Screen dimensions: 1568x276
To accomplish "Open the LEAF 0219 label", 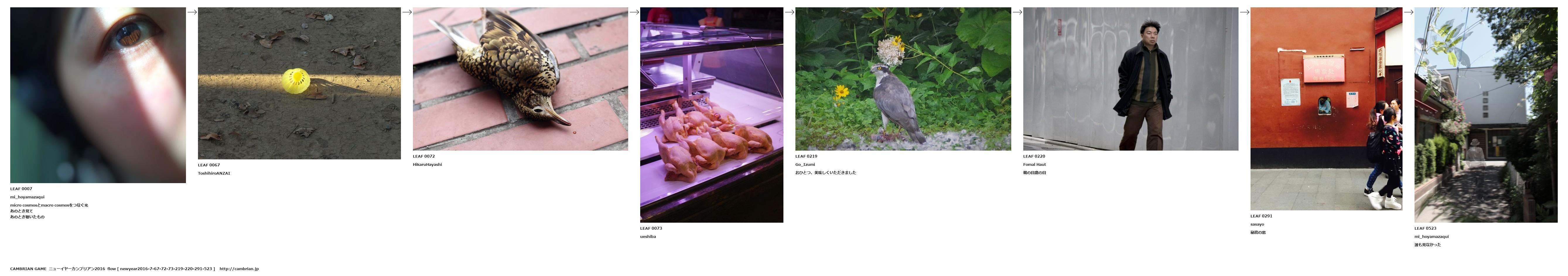I will tap(806, 156).
